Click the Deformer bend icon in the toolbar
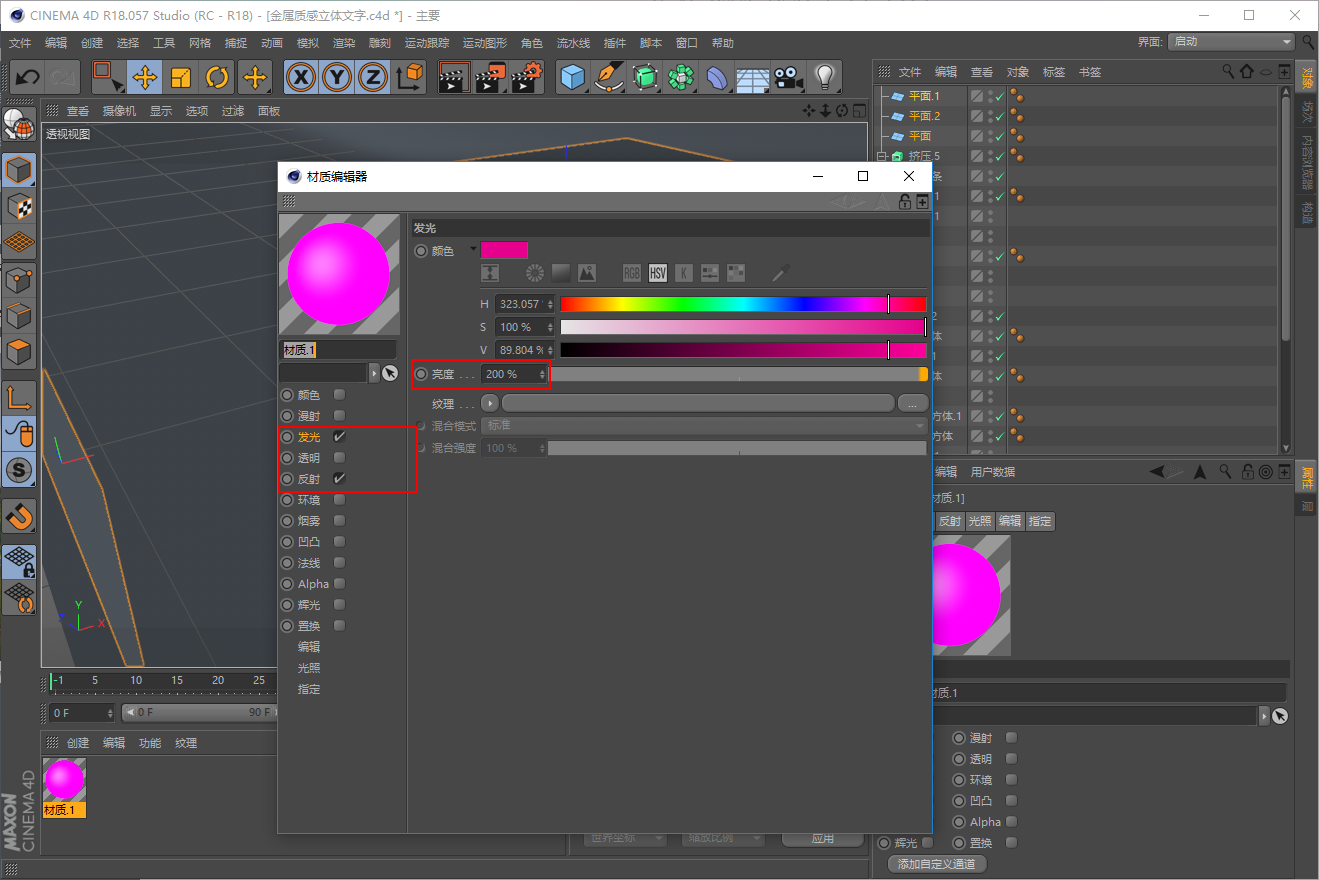 pos(717,77)
